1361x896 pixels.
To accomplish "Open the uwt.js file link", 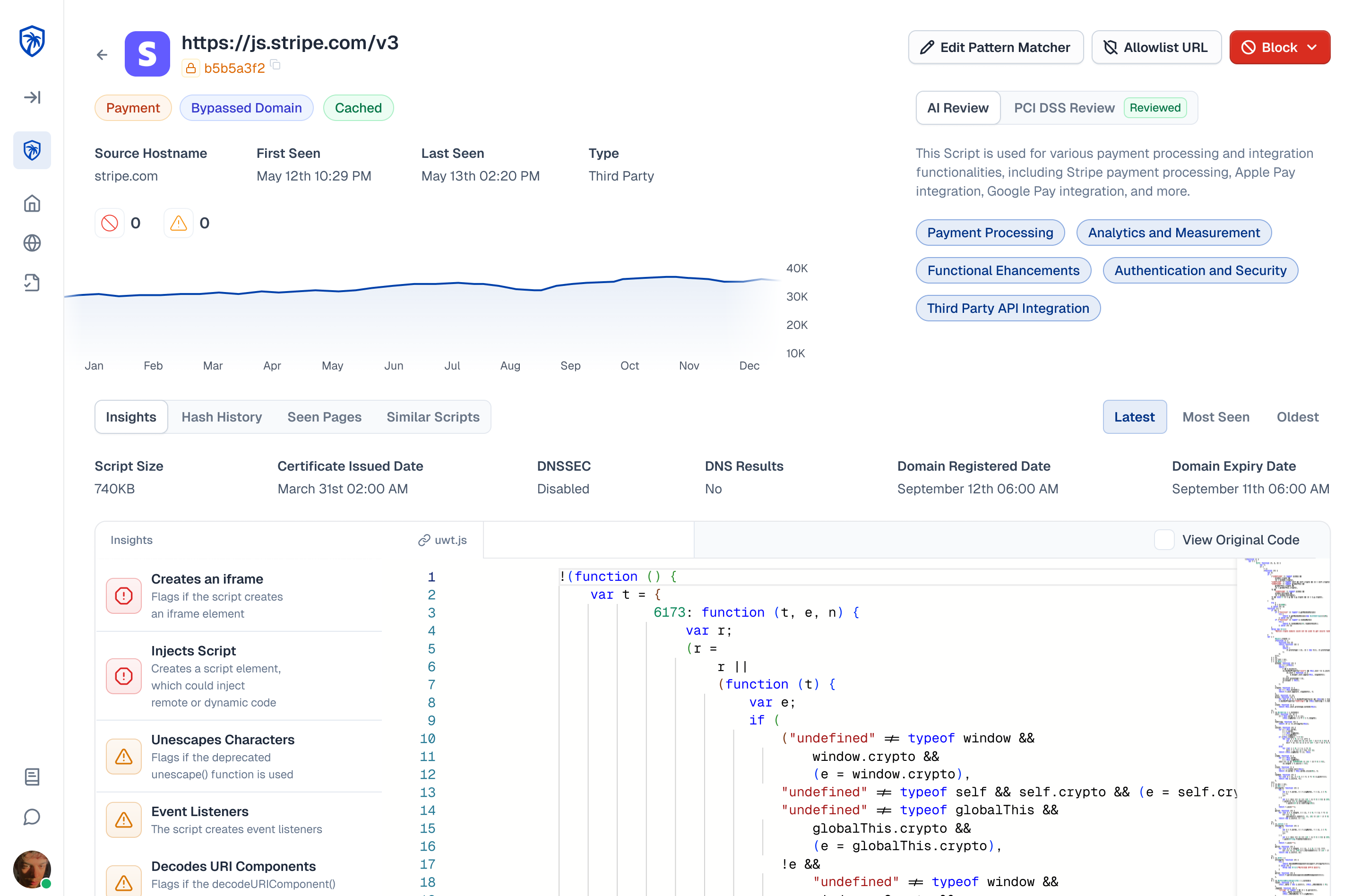I will click(451, 540).
